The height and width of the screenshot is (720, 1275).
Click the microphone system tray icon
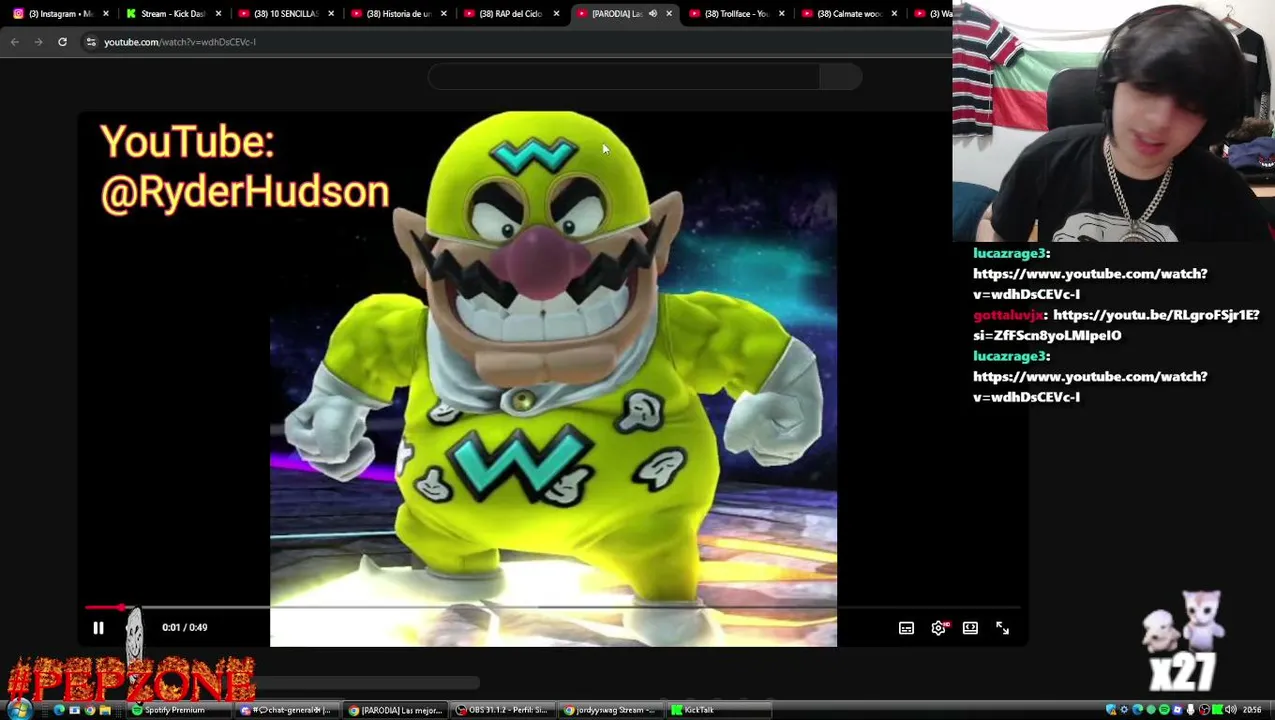[x=1191, y=710]
